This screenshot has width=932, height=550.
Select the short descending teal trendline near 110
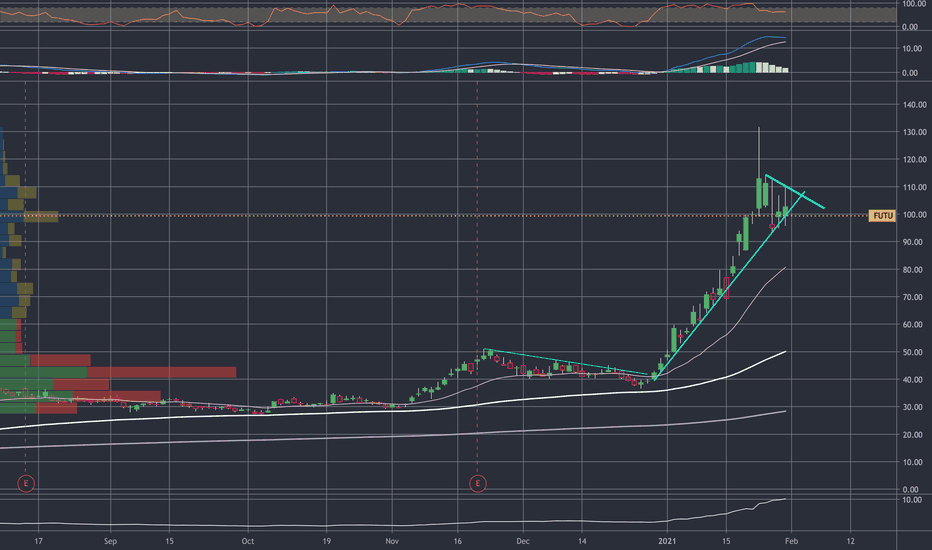point(794,191)
